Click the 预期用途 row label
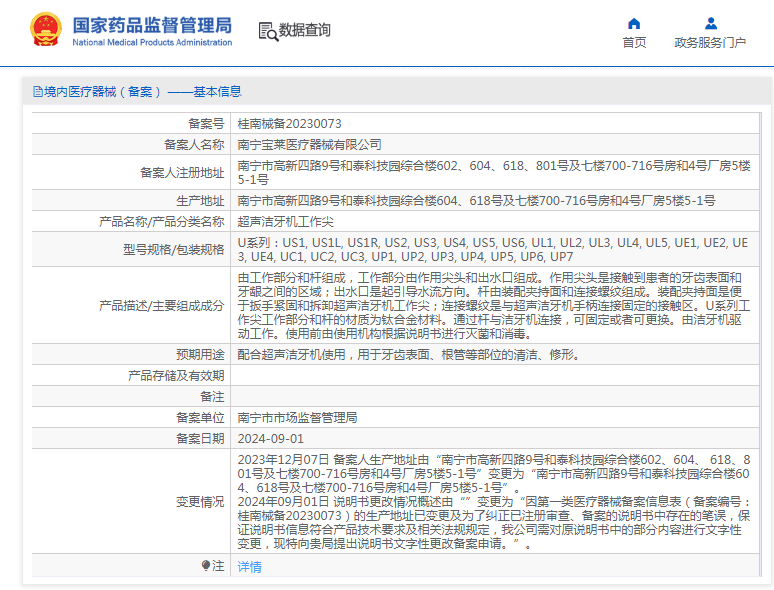 (x=200, y=354)
